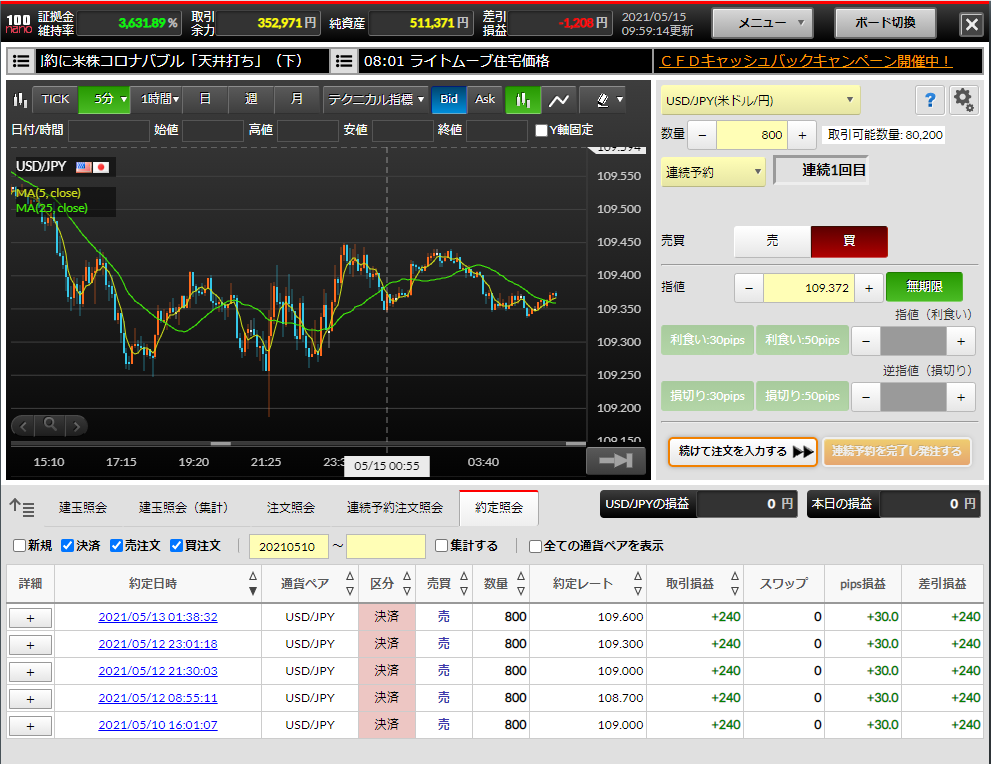991x764 pixels.
Task: Uncheck the 売注文 filter checkbox
Action: click(x=116, y=545)
